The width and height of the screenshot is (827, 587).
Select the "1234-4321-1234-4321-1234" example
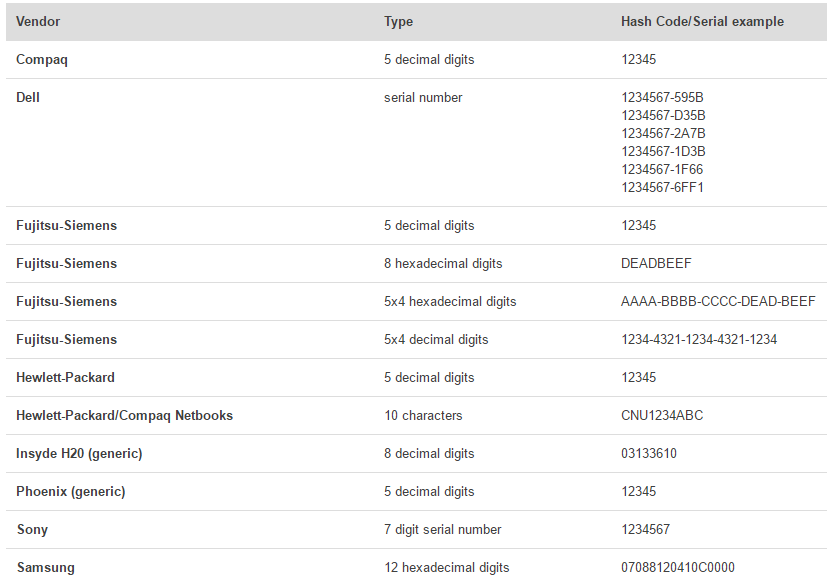pos(699,340)
